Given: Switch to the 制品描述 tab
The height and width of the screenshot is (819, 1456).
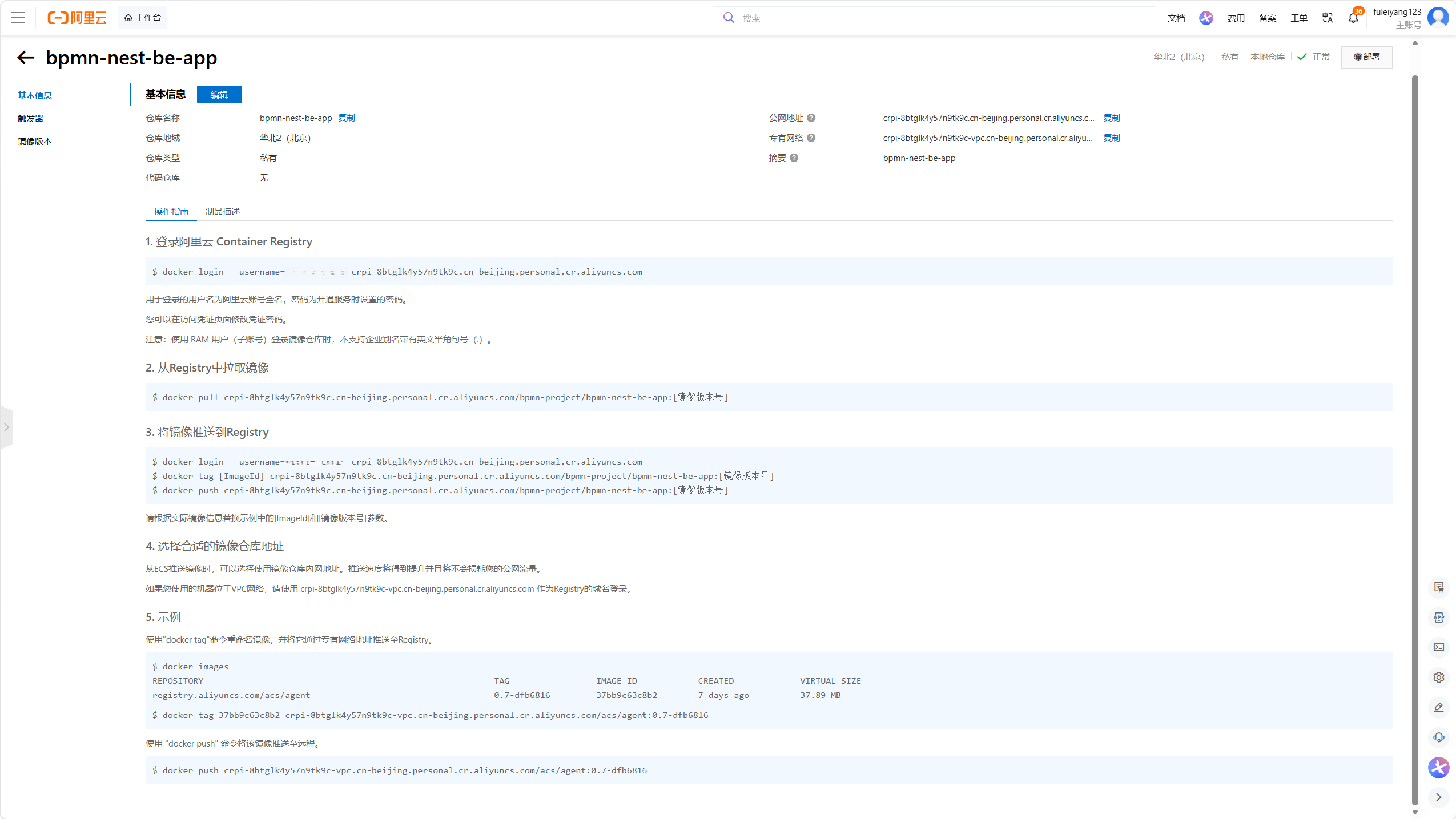Looking at the screenshot, I should [223, 211].
